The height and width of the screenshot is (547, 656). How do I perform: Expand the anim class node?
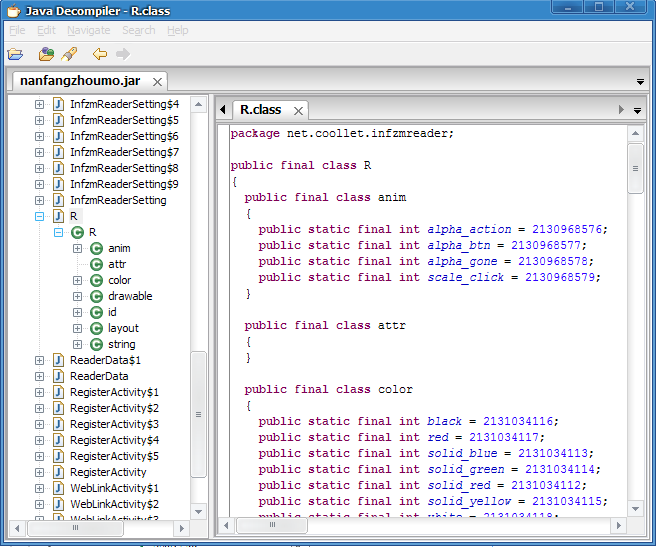coord(77,249)
